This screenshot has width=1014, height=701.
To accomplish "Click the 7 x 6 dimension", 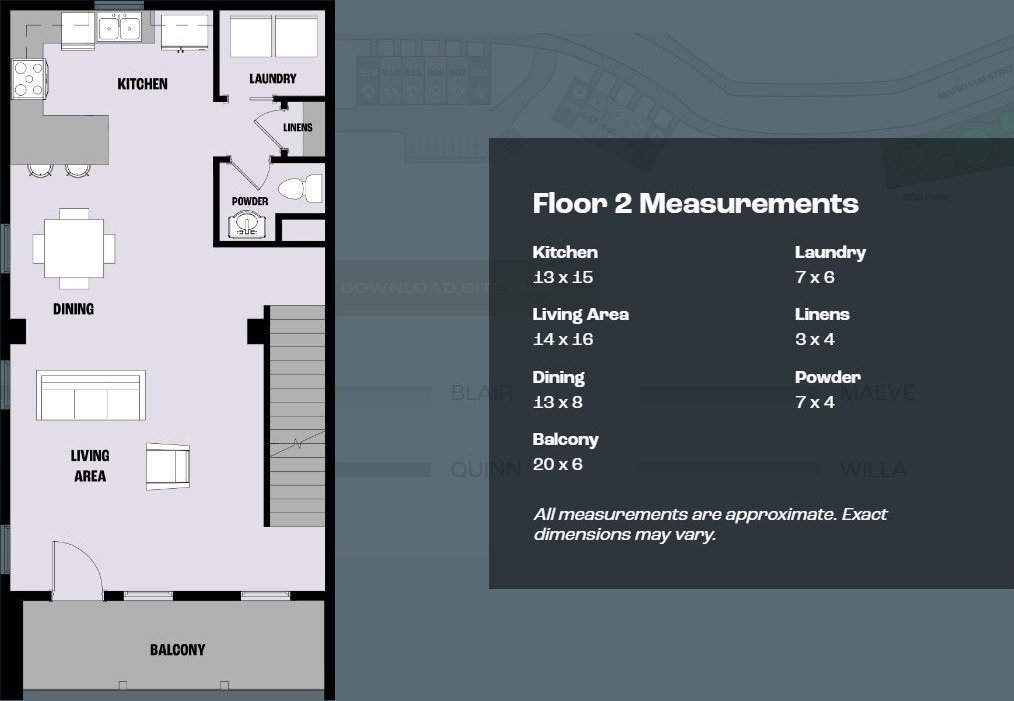I will coord(815,277).
